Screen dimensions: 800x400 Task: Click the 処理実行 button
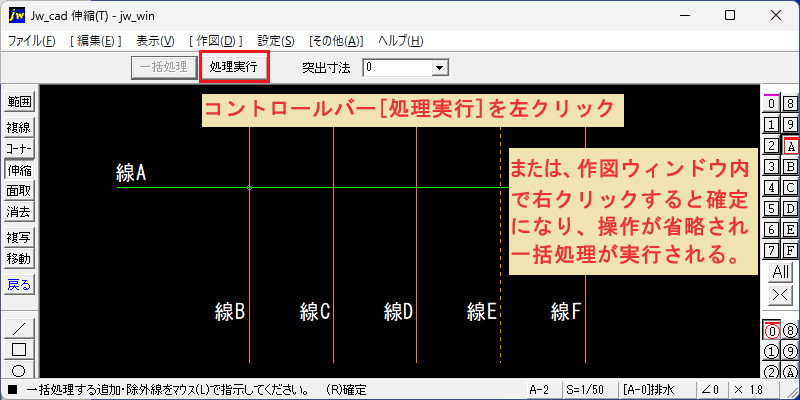point(234,67)
